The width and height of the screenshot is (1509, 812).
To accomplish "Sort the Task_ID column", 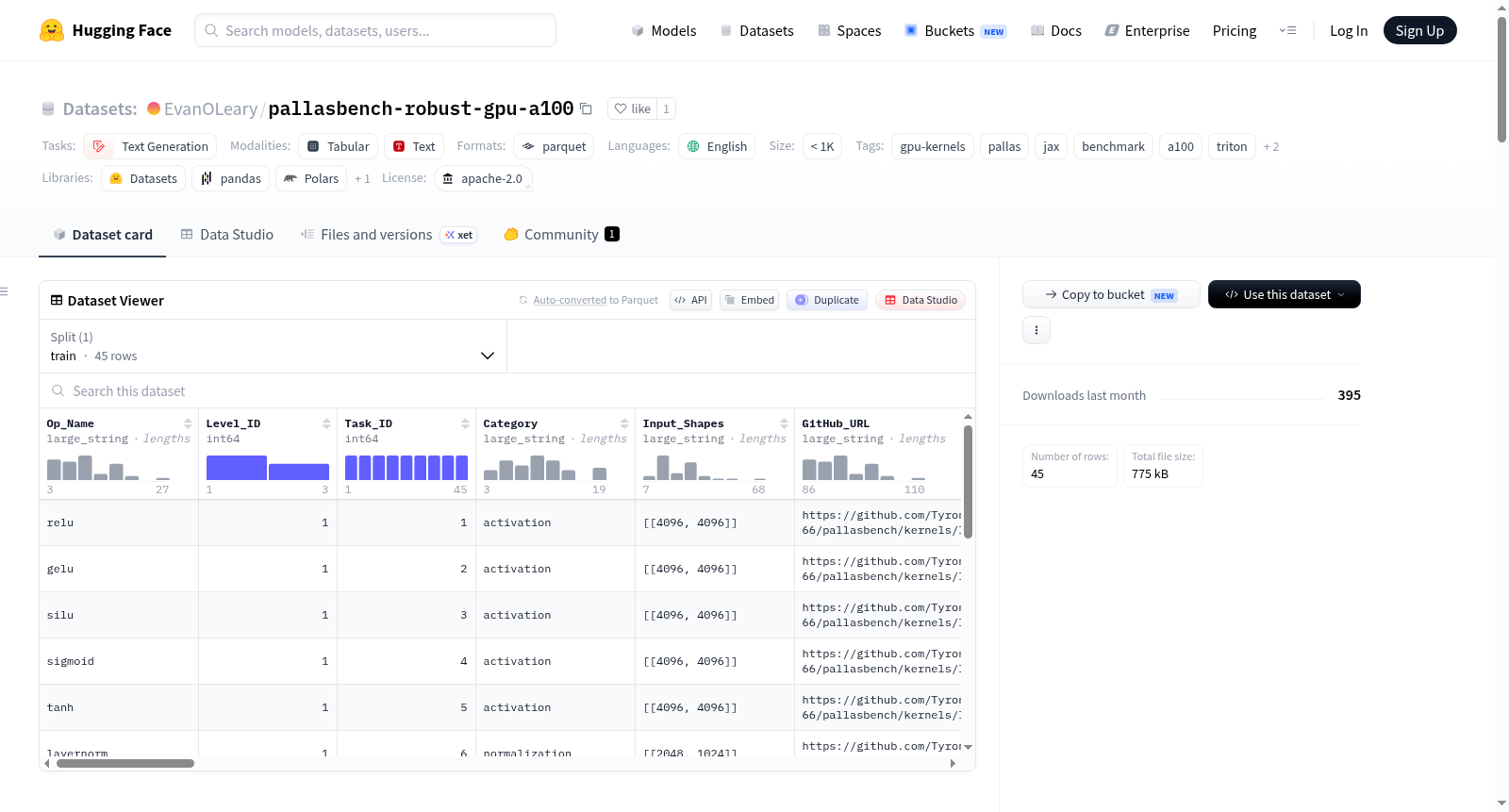I will click(x=465, y=423).
